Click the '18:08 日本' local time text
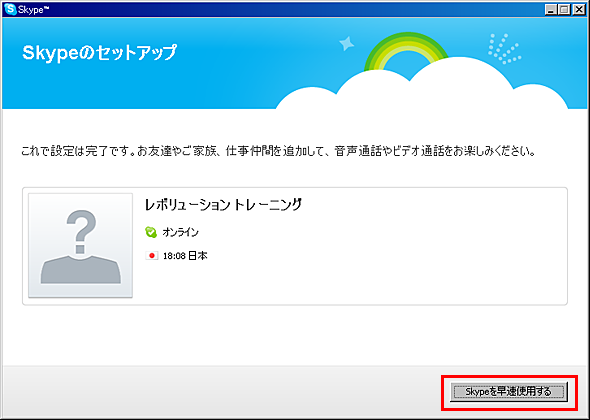590x420 pixels. 185,256
